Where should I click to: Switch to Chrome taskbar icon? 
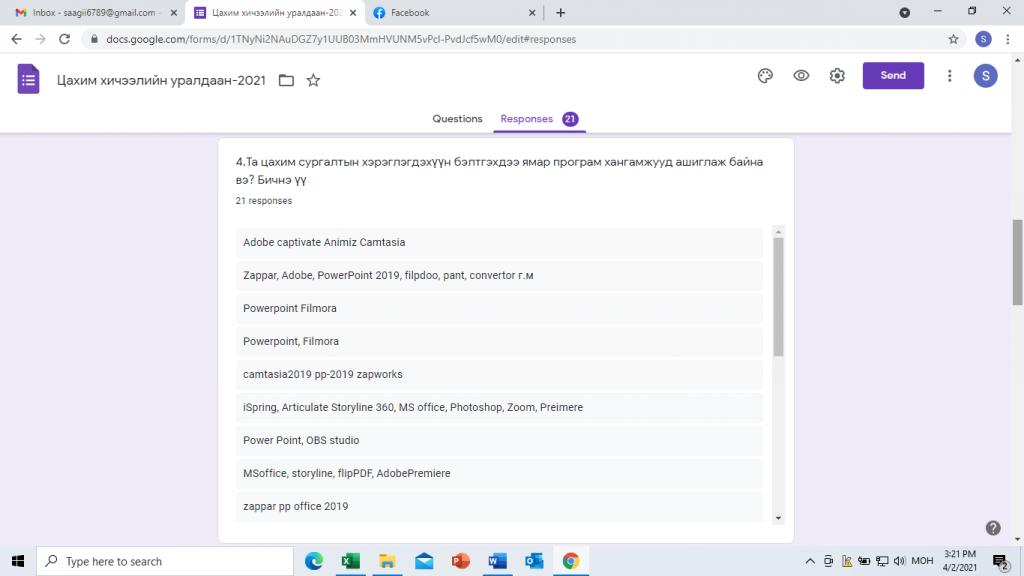pyautogui.click(x=571, y=561)
